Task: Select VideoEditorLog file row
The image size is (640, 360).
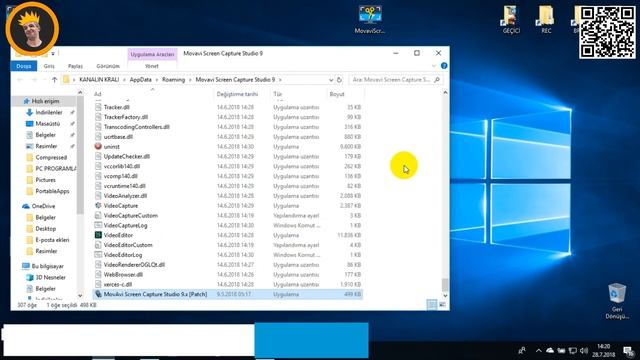Action: click(228, 255)
